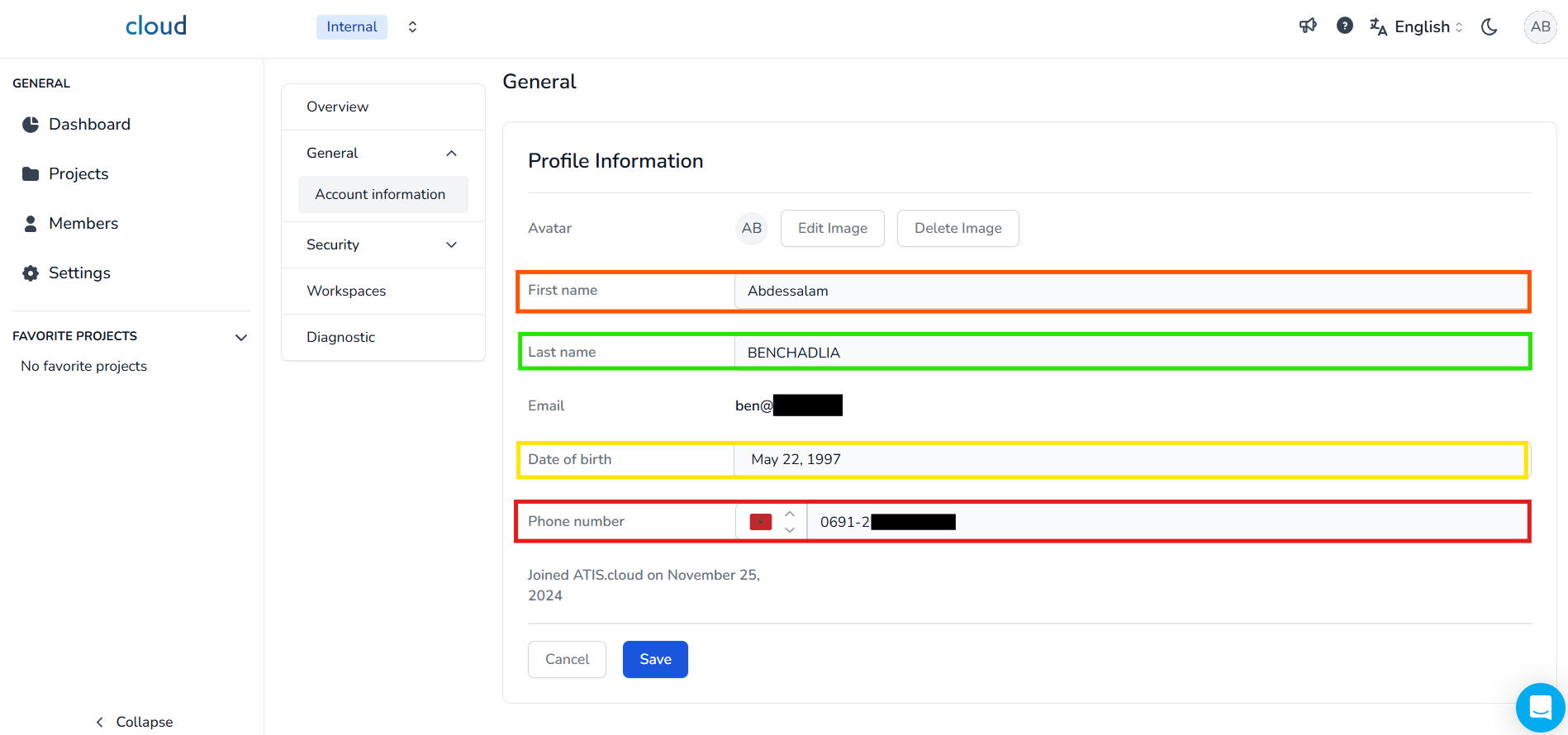The width and height of the screenshot is (1568, 735).
Task: Click the Dashboard pie chart icon
Action: point(31,125)
